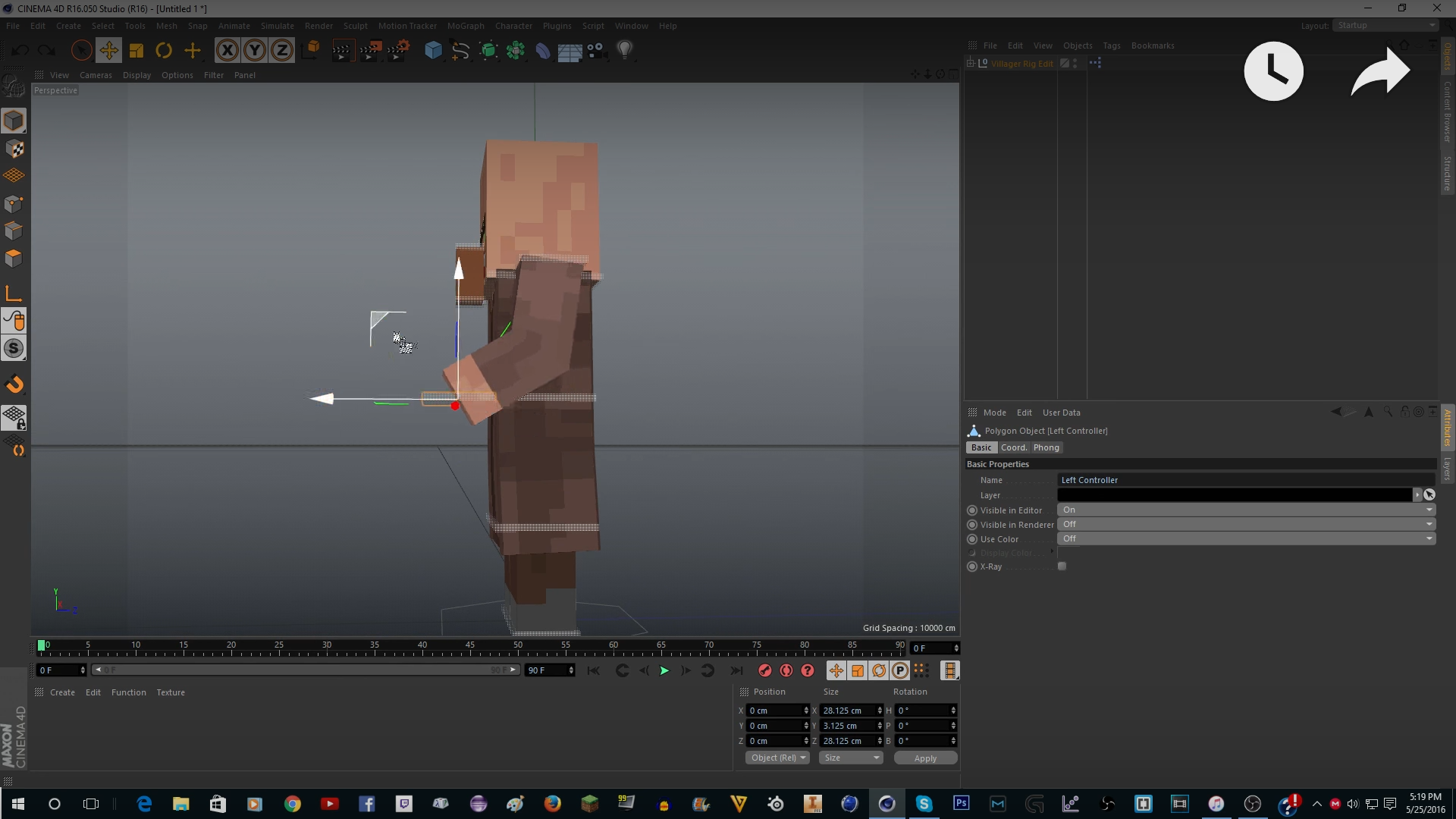Toggle Autokeying red button

786,670
